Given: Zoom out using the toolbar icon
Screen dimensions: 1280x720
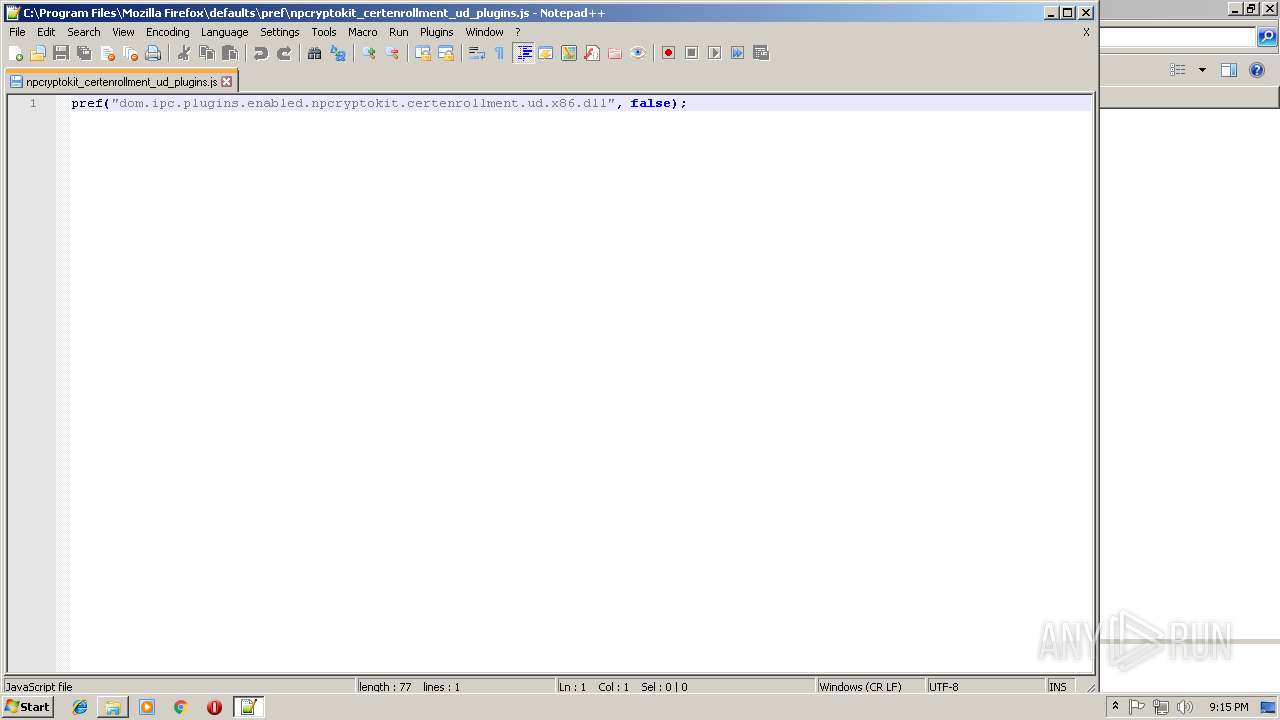Looking at the screenshot, I should (392, 53).
